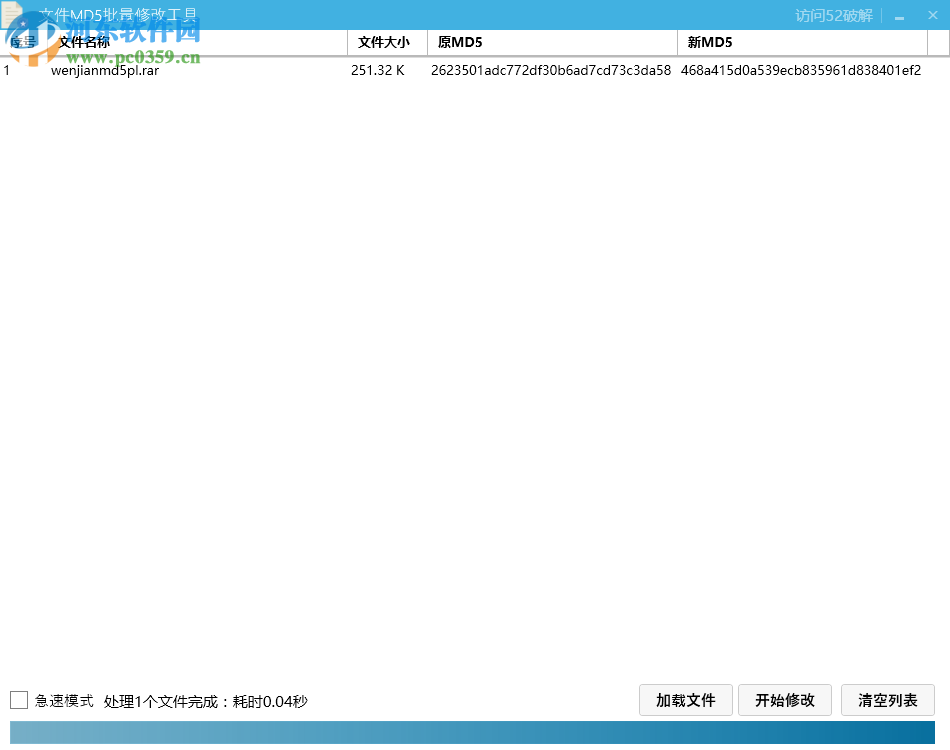Select the new MD5 value 468a415d0a539ecb835961d838401ef2
Image resolution: width=950 pixels, height=750 pixels.
click(x=802, y=71)
